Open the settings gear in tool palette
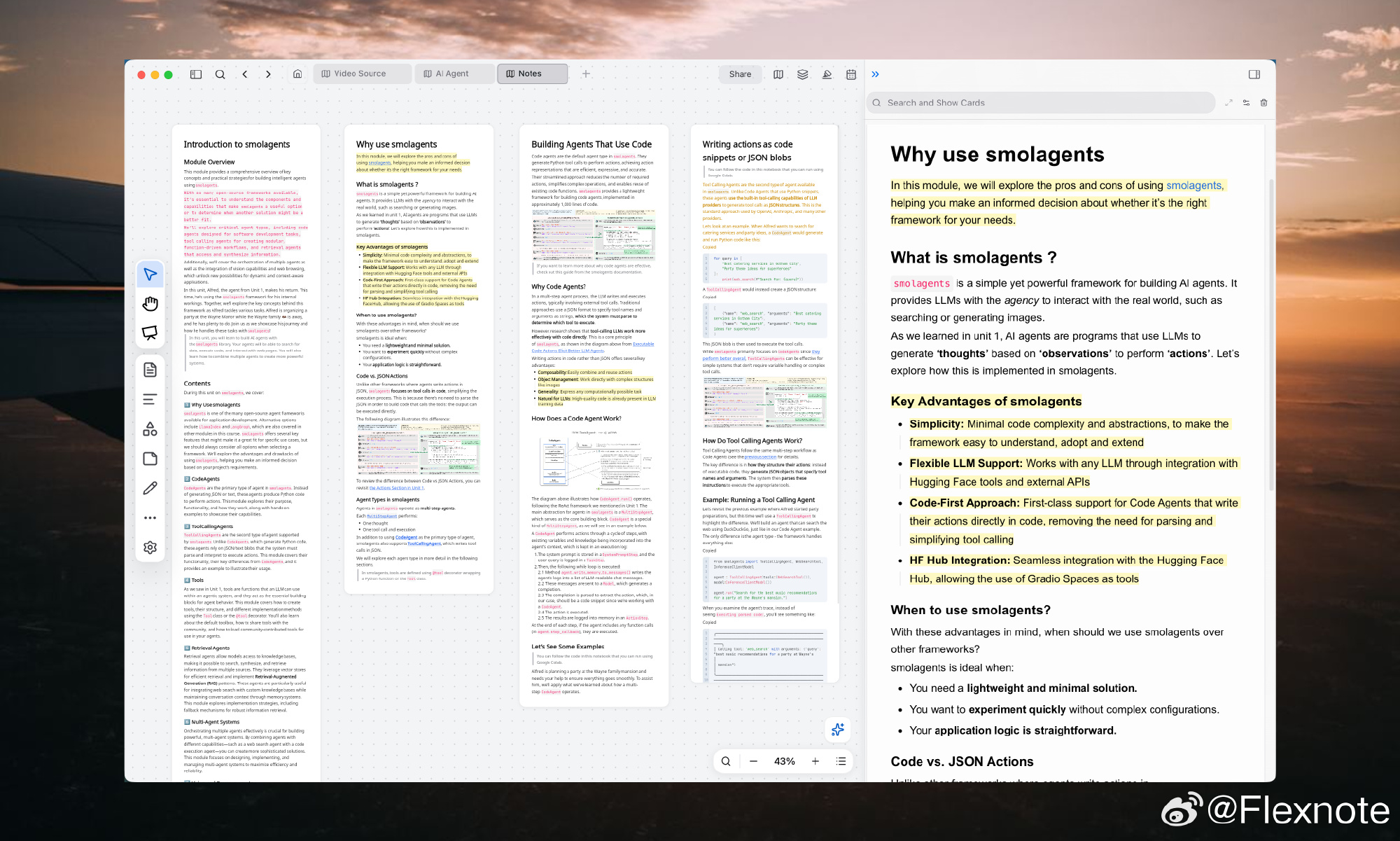Screen dimensions: 1400x841 [150, 548]
